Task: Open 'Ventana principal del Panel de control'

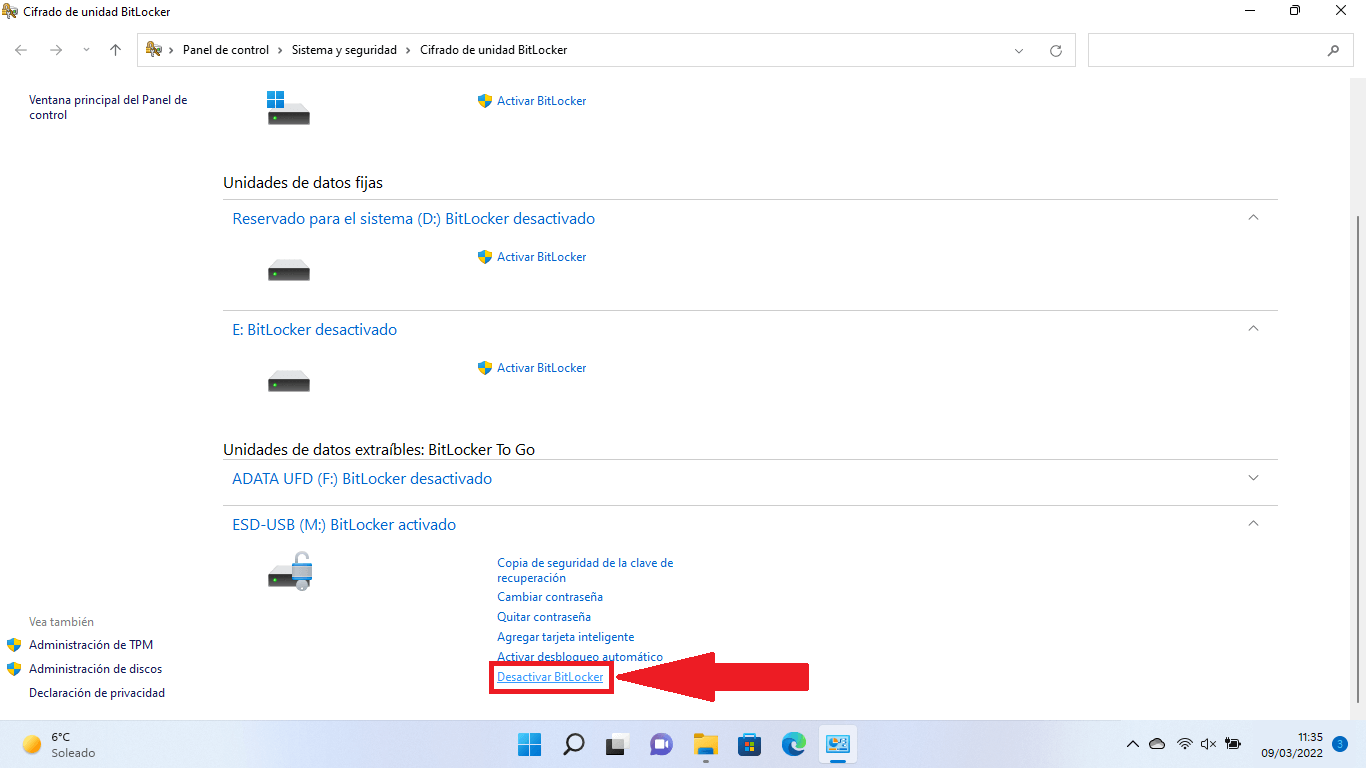Action: 108,107
